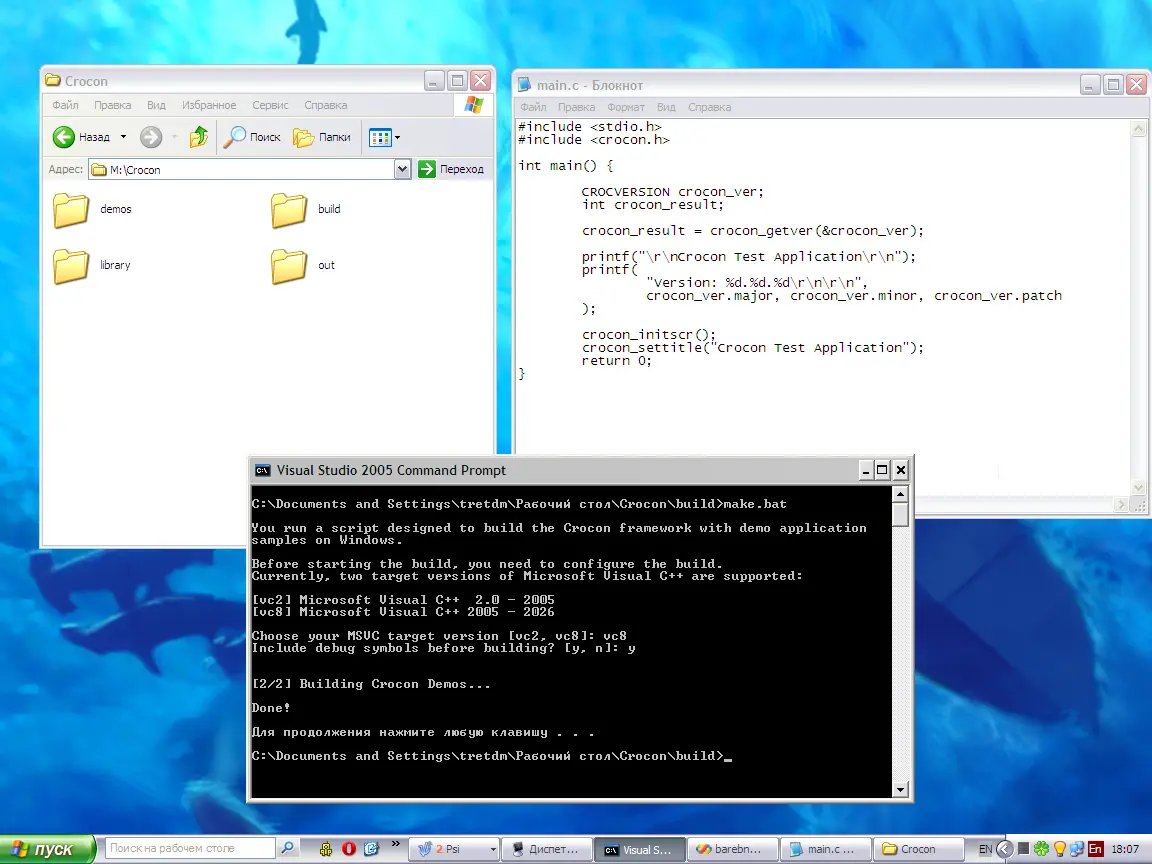Click the Пуск Start button
Screen dimensions: 1152x864
click(47, 849)
